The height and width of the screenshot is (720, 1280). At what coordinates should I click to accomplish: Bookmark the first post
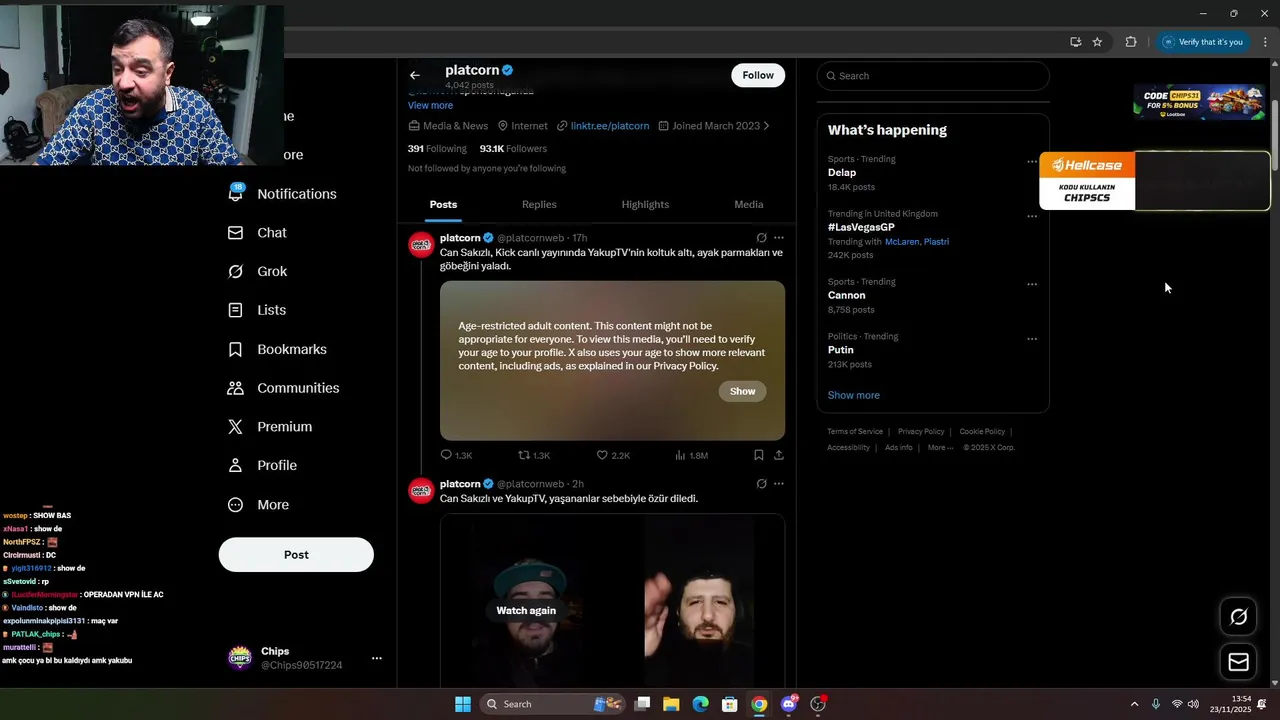[x=759, y=455]
